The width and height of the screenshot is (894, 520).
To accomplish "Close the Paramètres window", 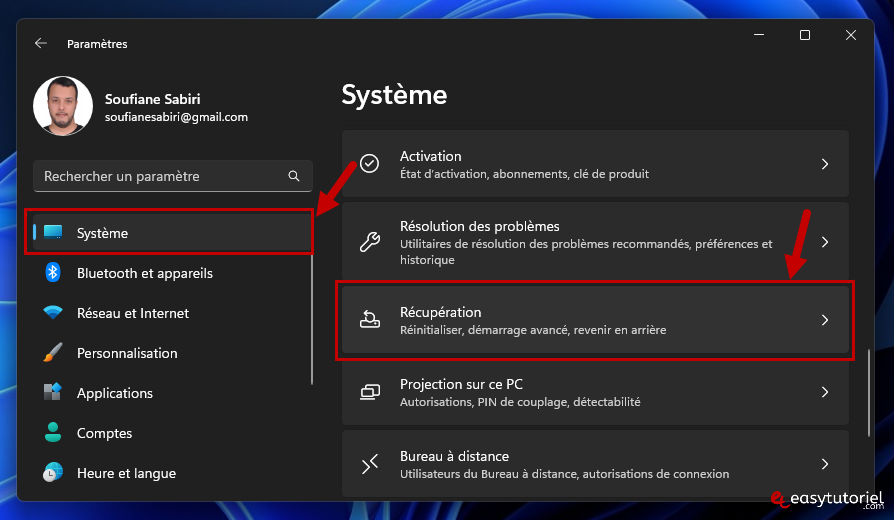I will 851,35.
